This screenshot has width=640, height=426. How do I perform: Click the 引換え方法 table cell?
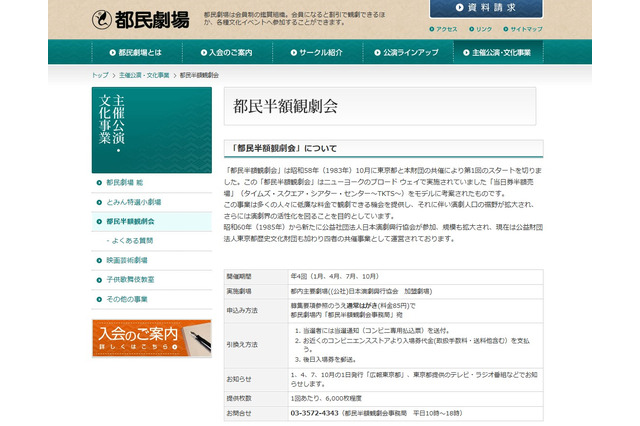(x=256, y=345)
